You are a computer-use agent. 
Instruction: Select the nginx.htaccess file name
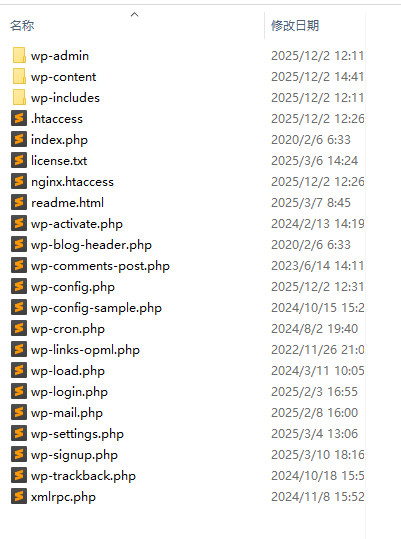pyautogui.click(x=72, y=182)
